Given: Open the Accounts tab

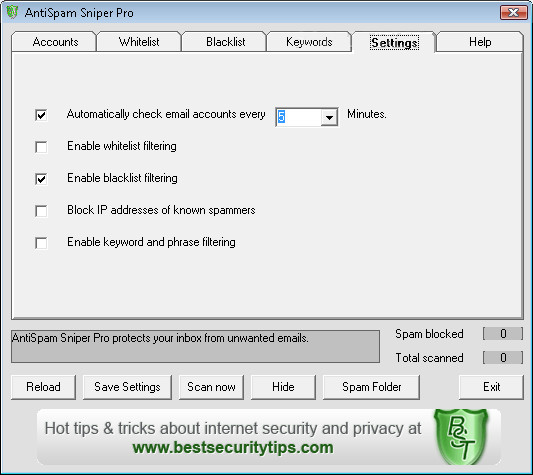Looking at the screenshot, I should (54, 42).
